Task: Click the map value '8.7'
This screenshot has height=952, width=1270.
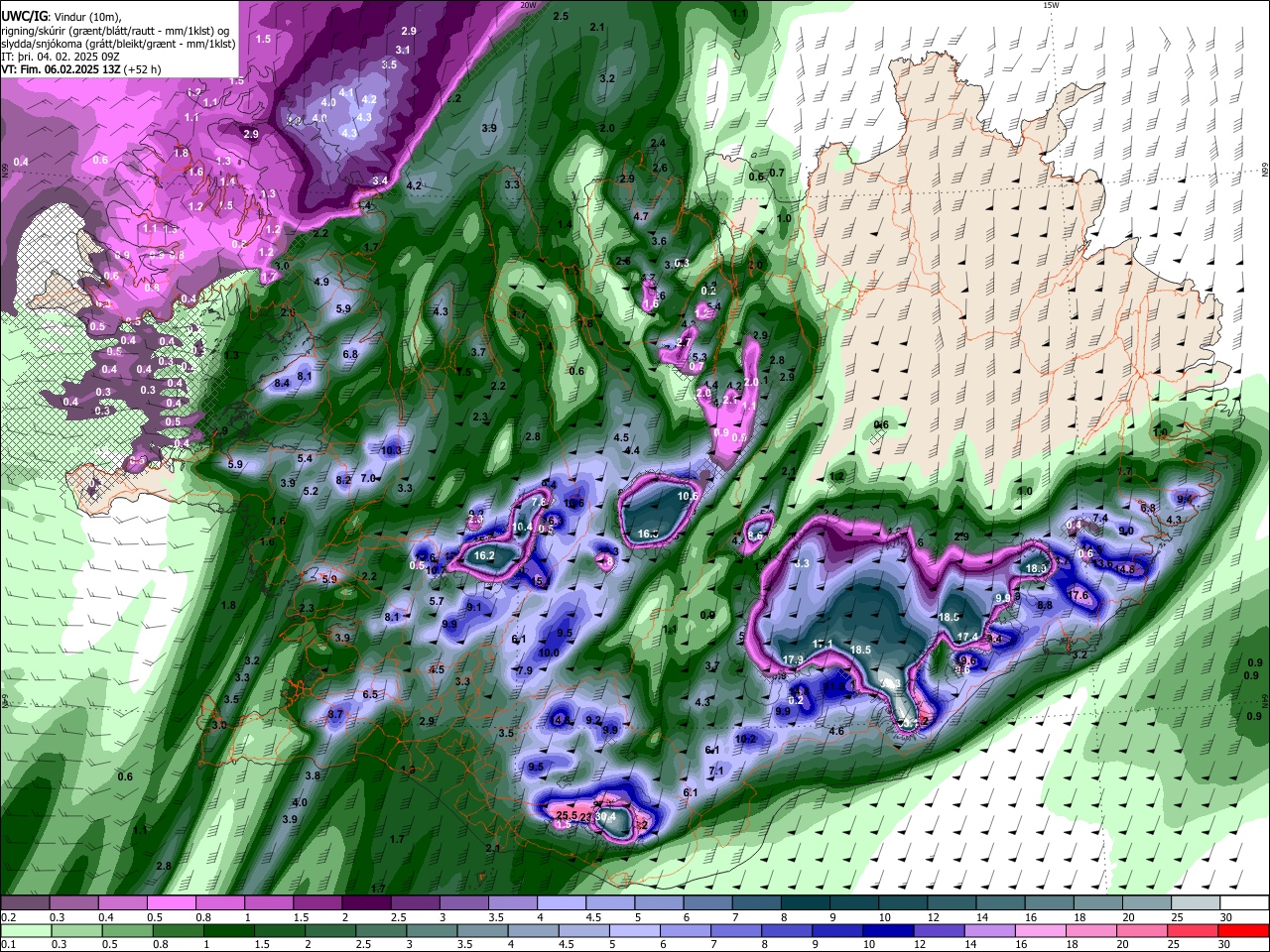Action: [x=335, y=714]
